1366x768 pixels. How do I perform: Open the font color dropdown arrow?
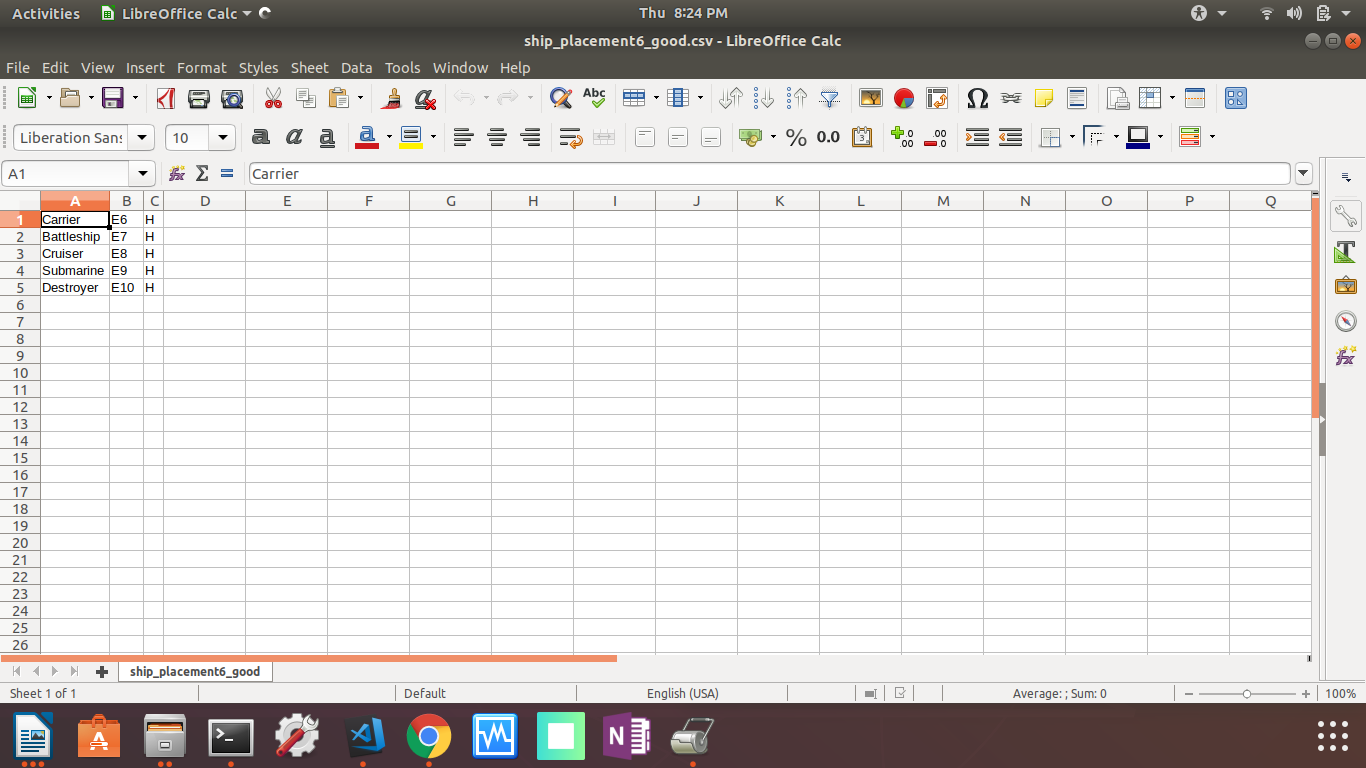pos(388,137)
